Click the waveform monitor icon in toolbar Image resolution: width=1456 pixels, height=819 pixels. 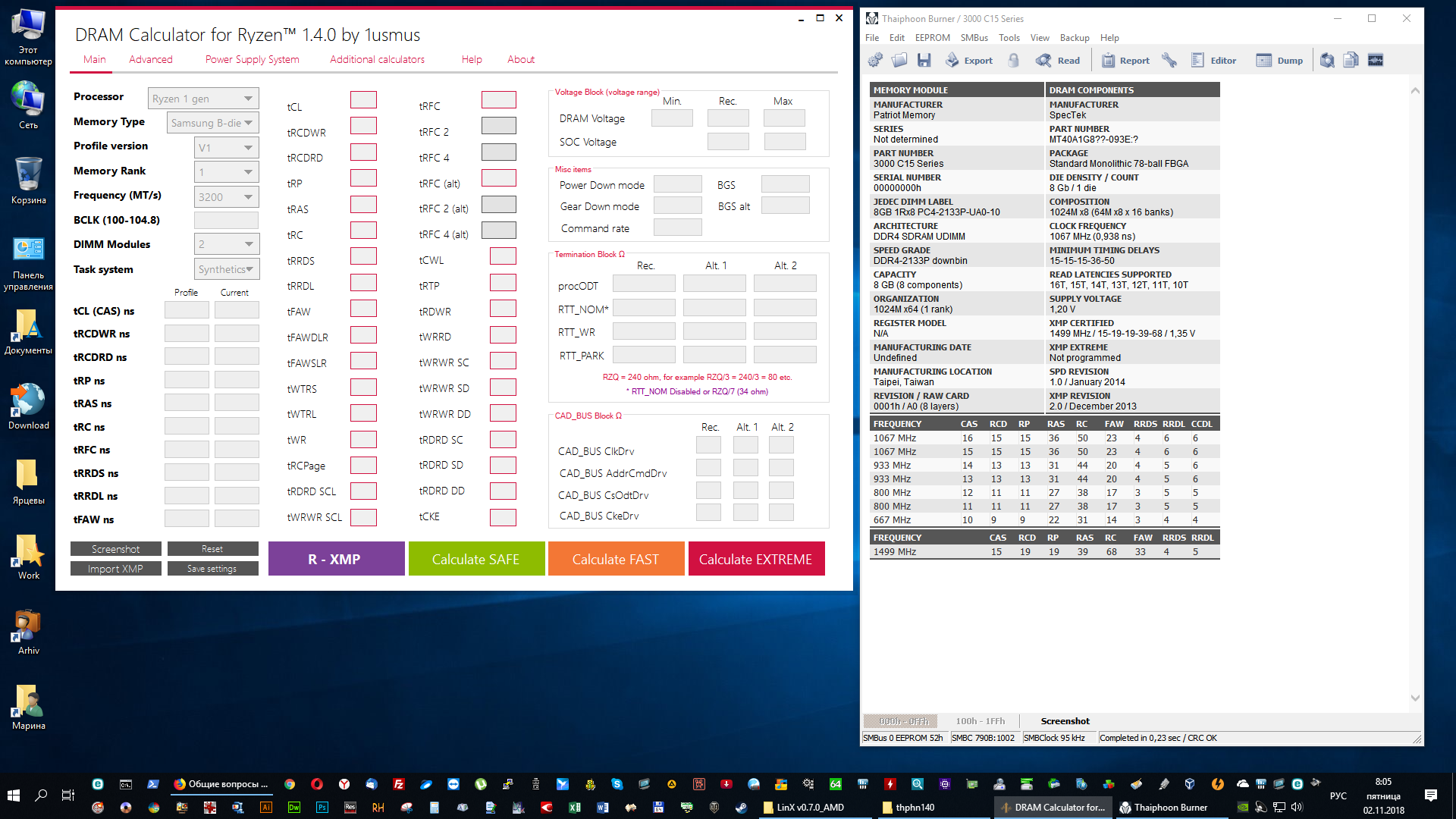pyautogui.click(x=1376, y=61)
